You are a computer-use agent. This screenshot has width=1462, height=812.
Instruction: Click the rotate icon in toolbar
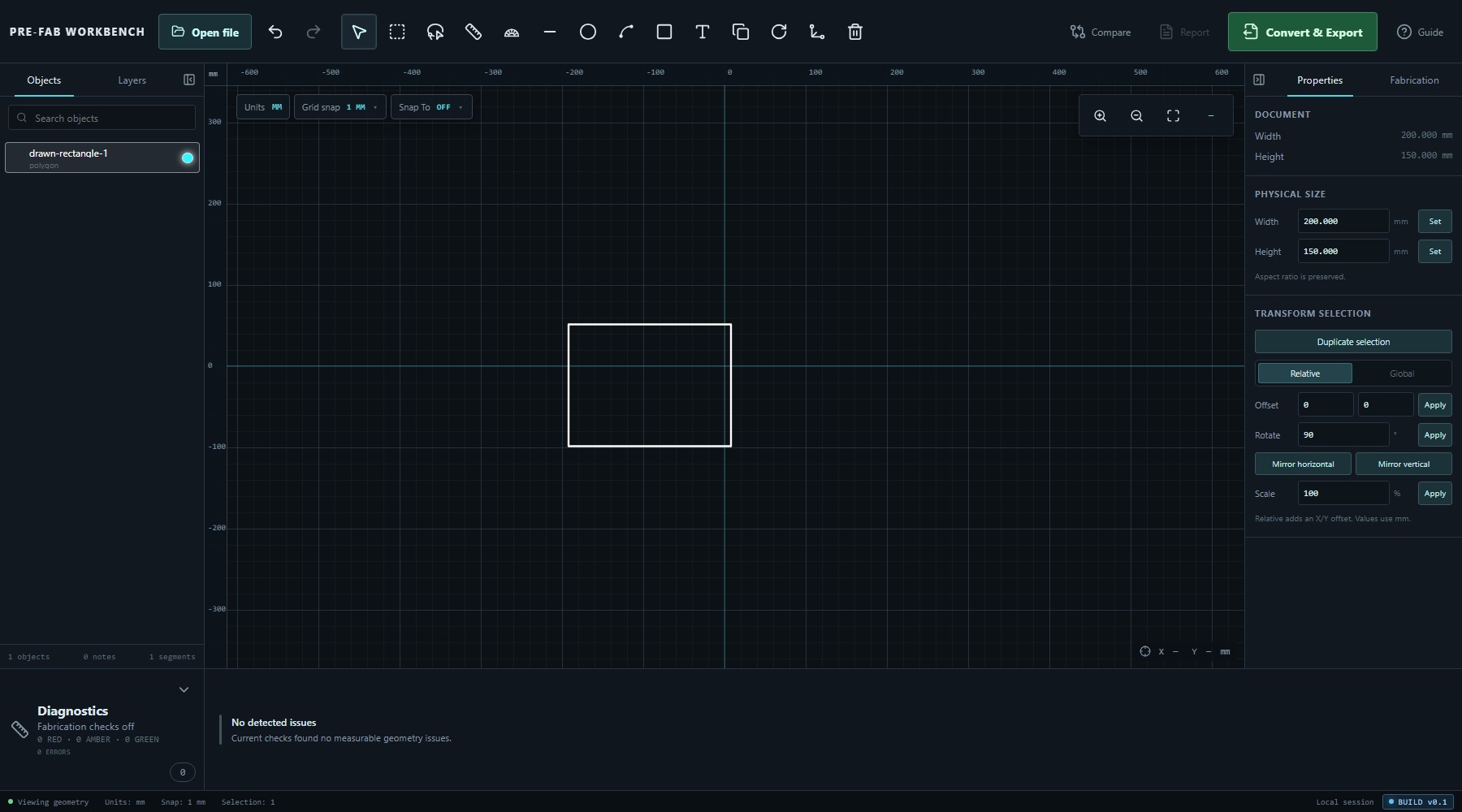(779, 32)
